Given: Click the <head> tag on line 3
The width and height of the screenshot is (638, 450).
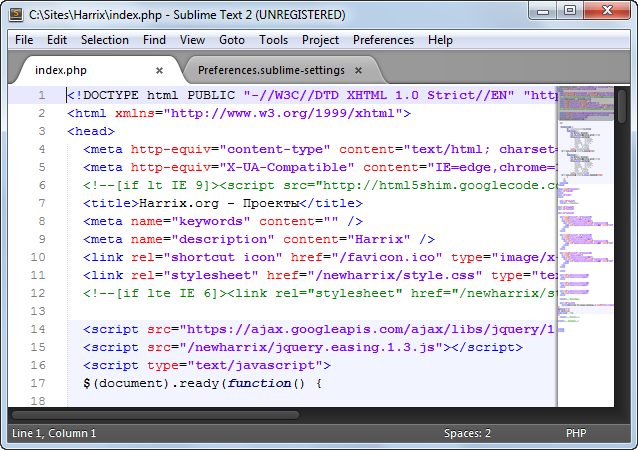Looking at the screenshot, I should click(91, 131).
